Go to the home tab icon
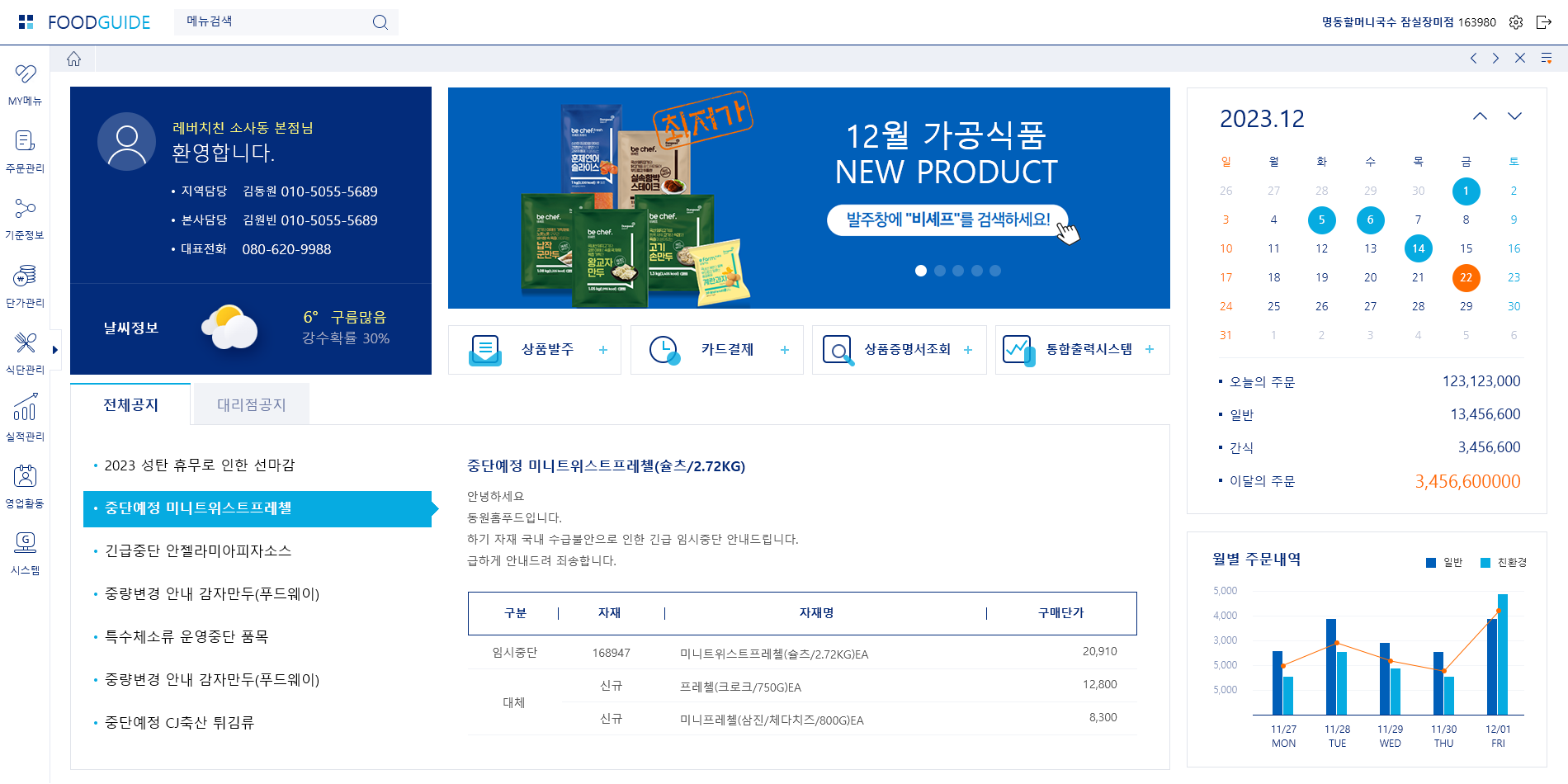 point(73,59)
